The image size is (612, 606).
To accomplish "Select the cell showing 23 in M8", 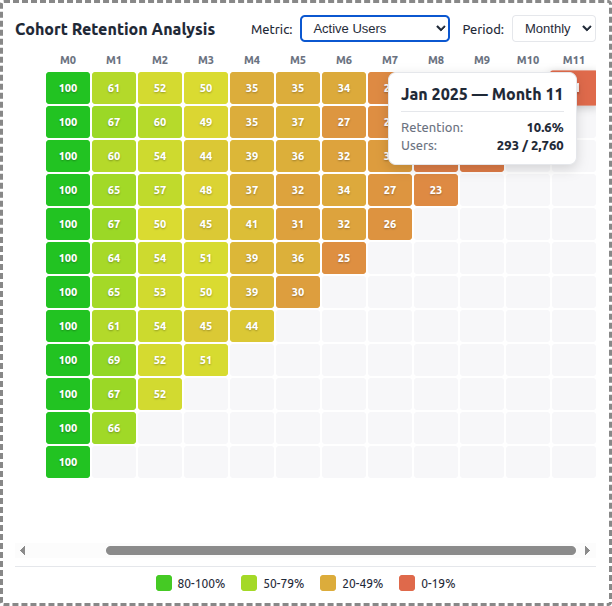I will click(x=436, y=190).
